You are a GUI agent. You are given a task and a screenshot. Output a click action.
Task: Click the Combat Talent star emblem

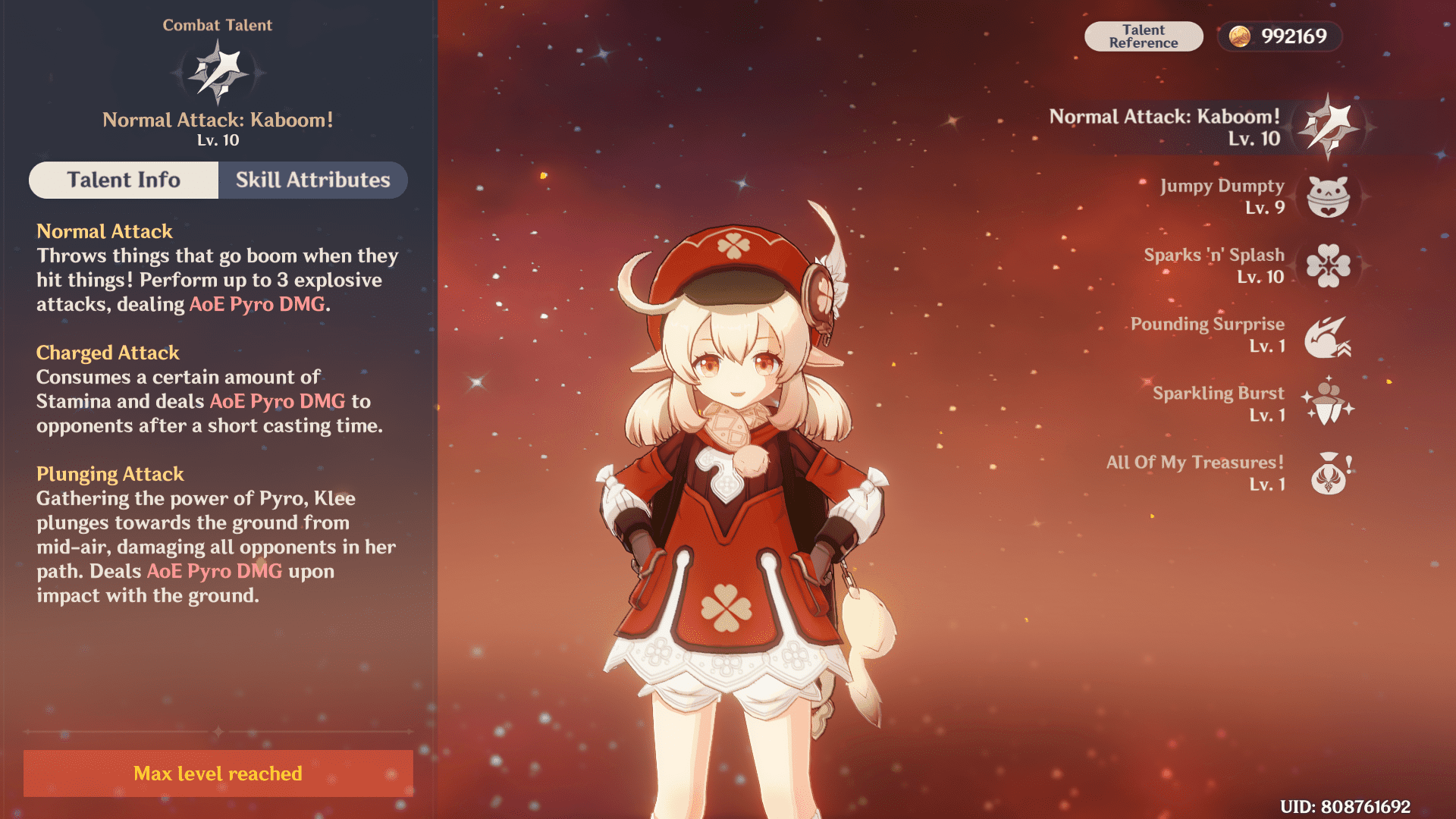pos(218,73)
